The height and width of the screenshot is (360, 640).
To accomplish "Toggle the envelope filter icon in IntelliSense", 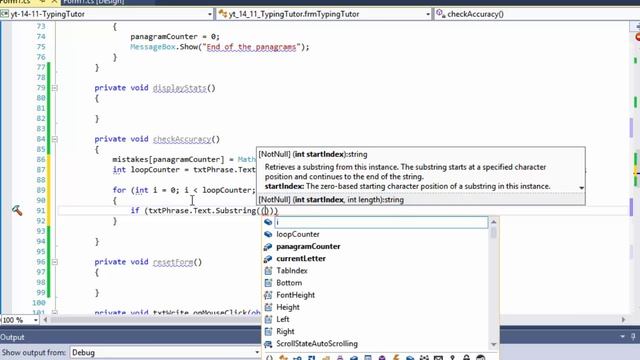I will tap(438, 358).
